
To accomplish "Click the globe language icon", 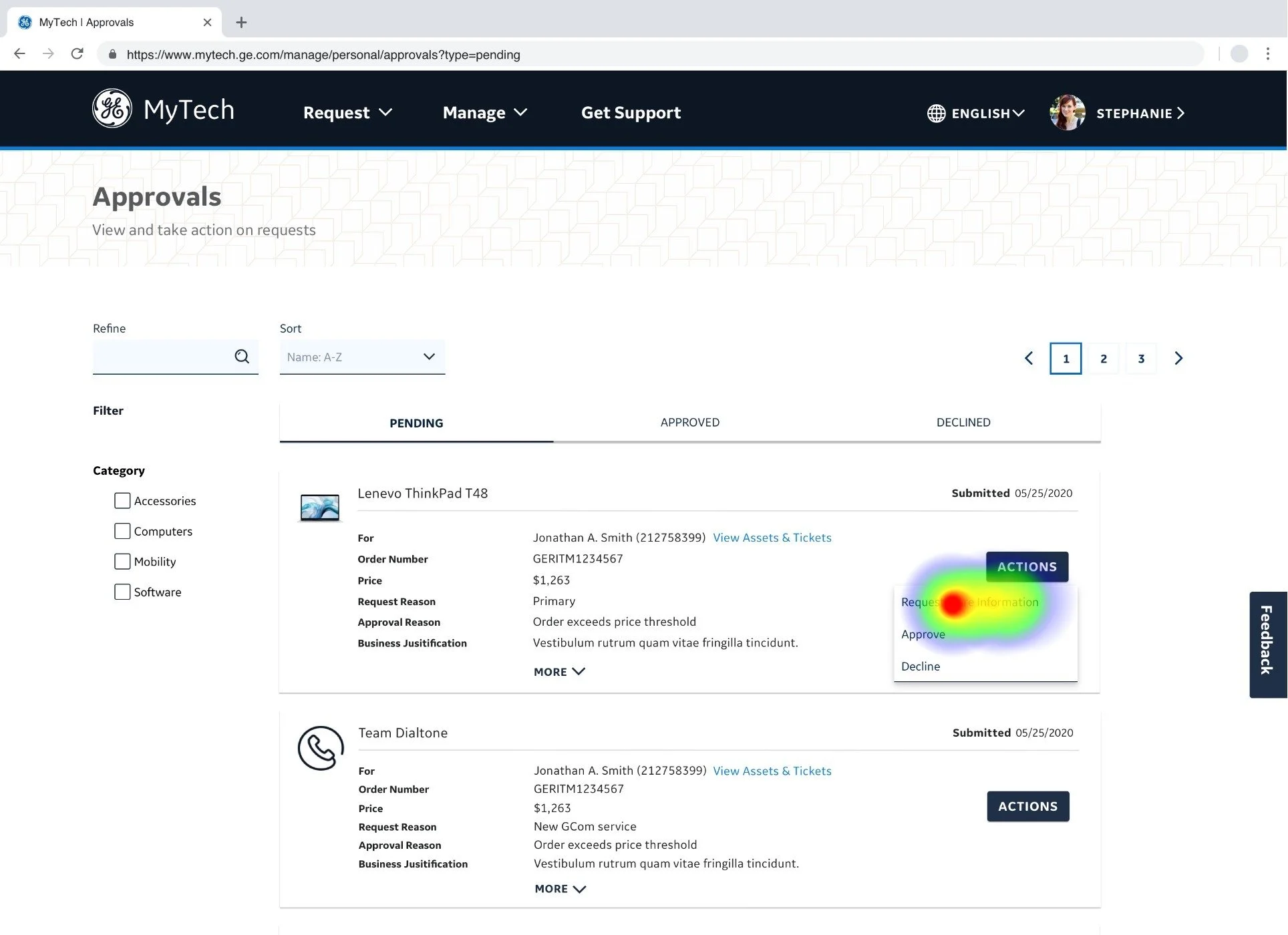I will point(936,114).
